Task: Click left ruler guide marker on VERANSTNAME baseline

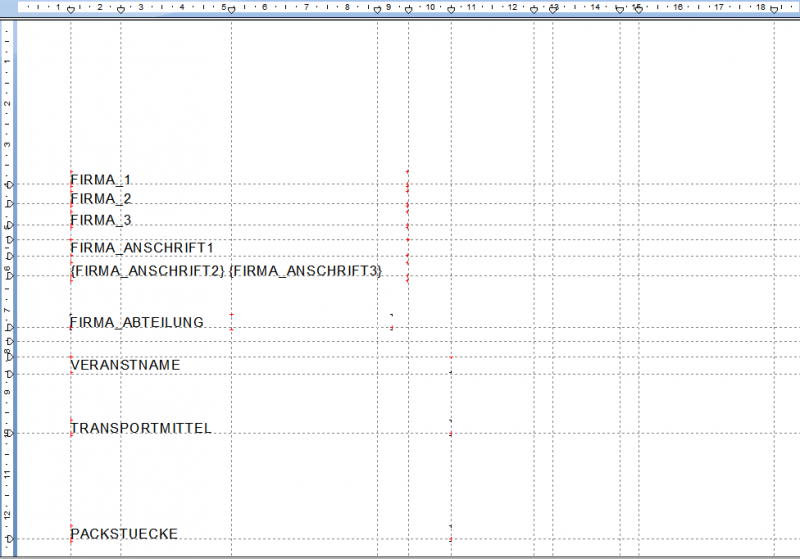Action: point(10,374)
